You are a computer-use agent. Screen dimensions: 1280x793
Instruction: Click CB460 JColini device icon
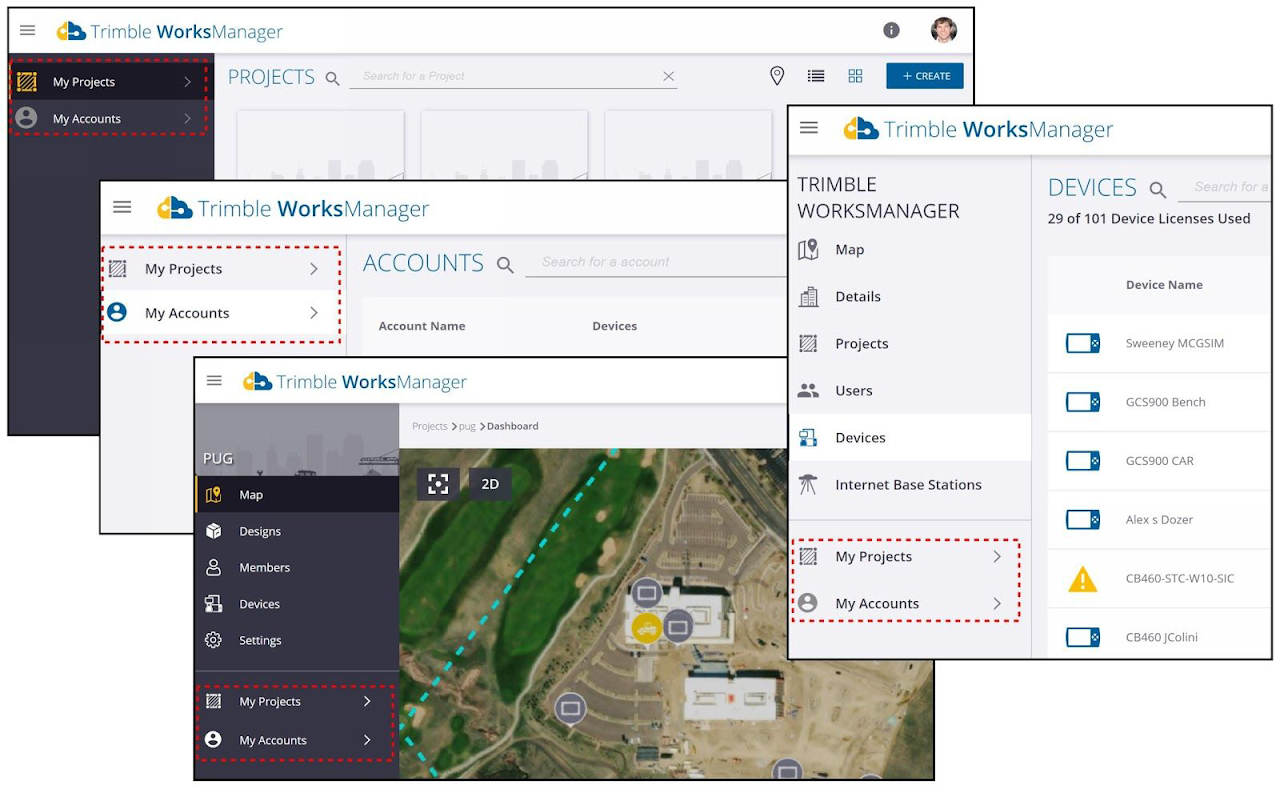point(1083,637)
